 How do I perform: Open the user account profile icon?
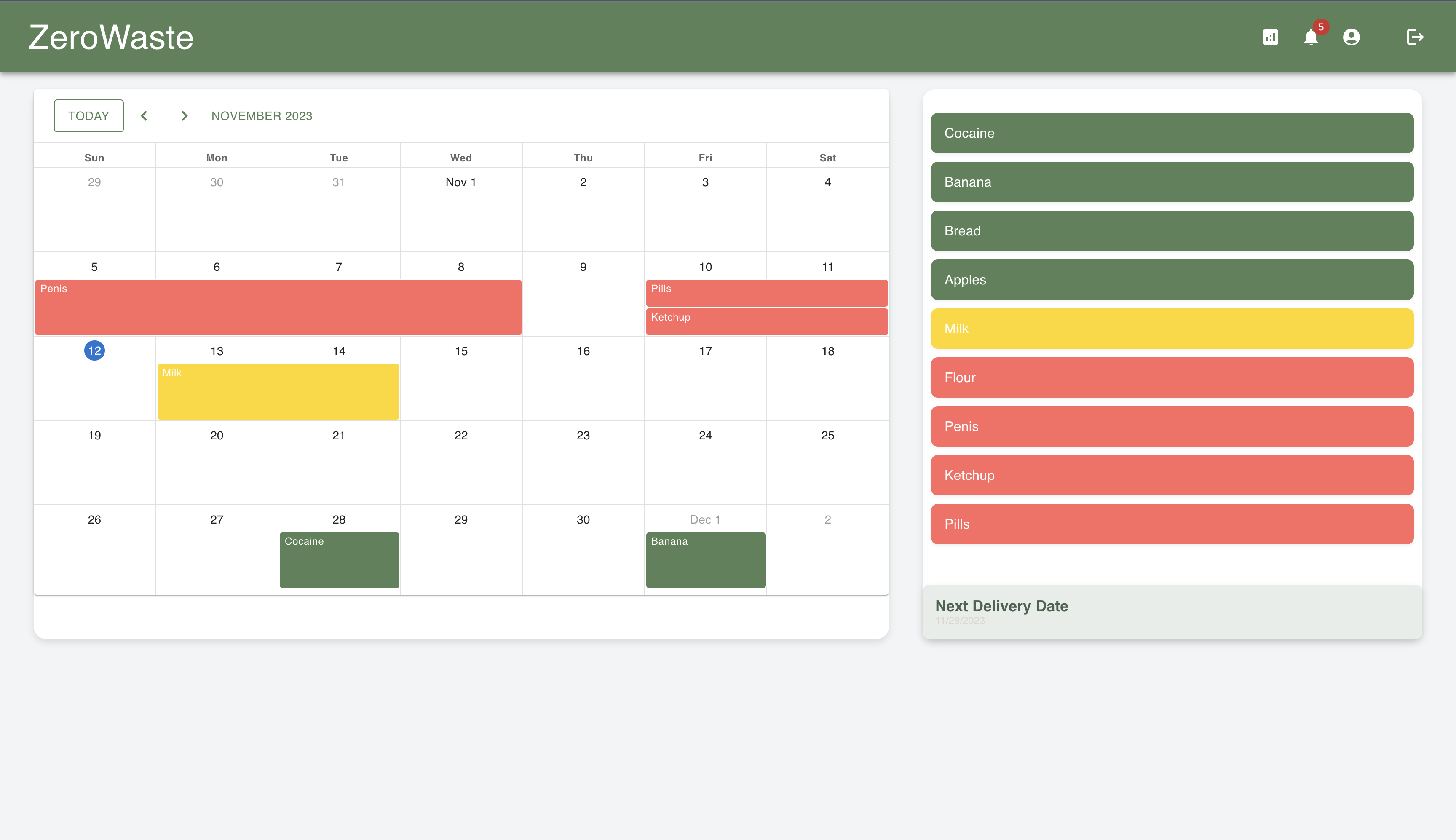tap(1351, 37)
